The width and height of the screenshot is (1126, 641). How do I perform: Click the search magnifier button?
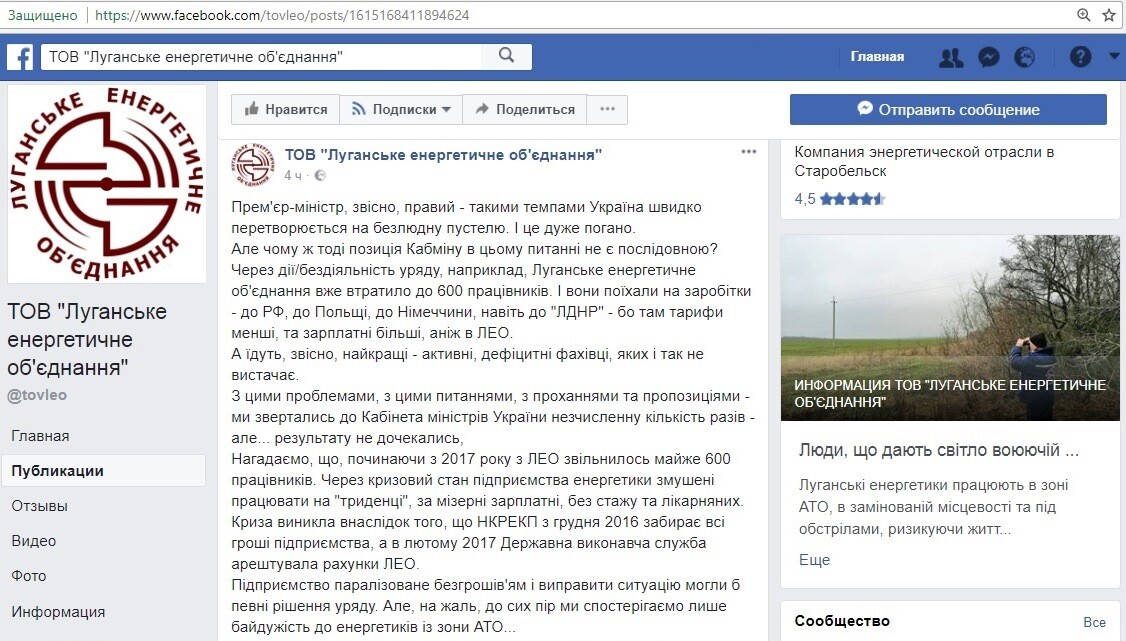point(506,56)
